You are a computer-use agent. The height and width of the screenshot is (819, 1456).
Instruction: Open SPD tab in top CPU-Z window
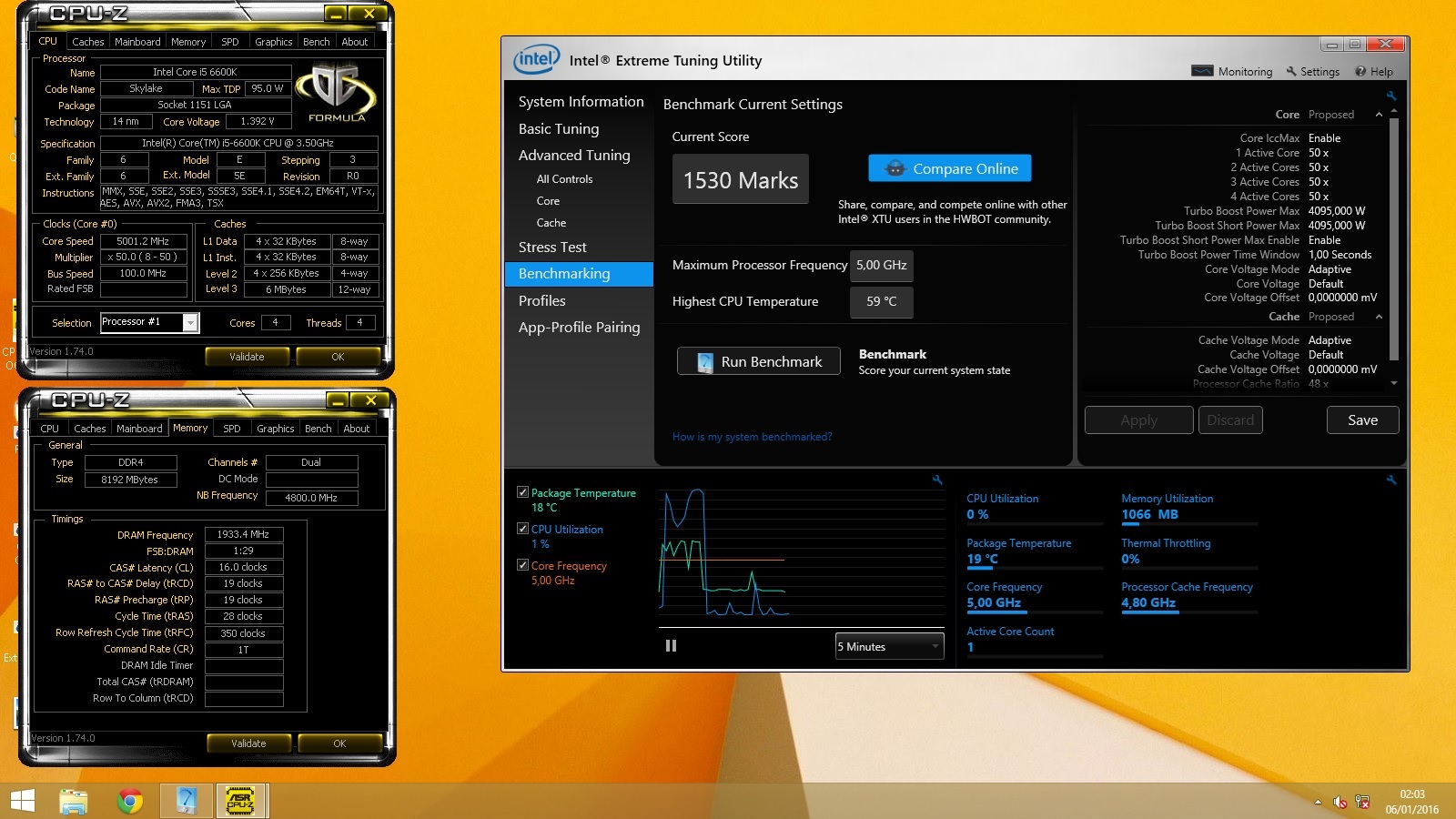[x=230, y=42]
